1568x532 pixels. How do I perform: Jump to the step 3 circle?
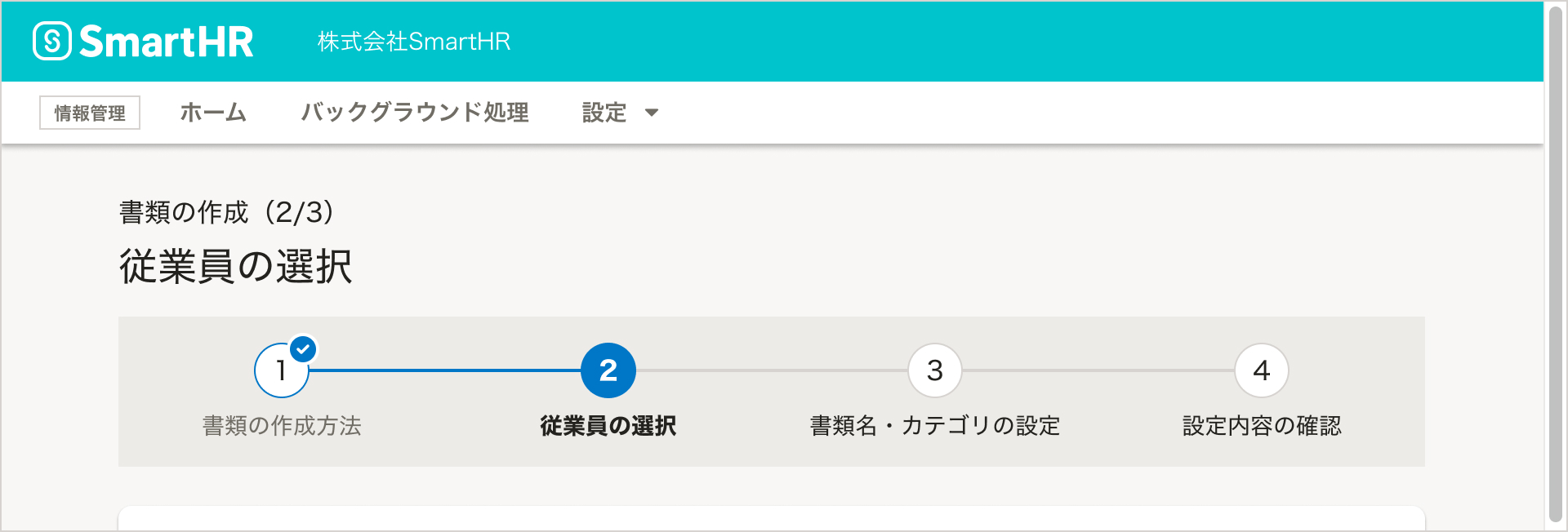pos(935,370)
